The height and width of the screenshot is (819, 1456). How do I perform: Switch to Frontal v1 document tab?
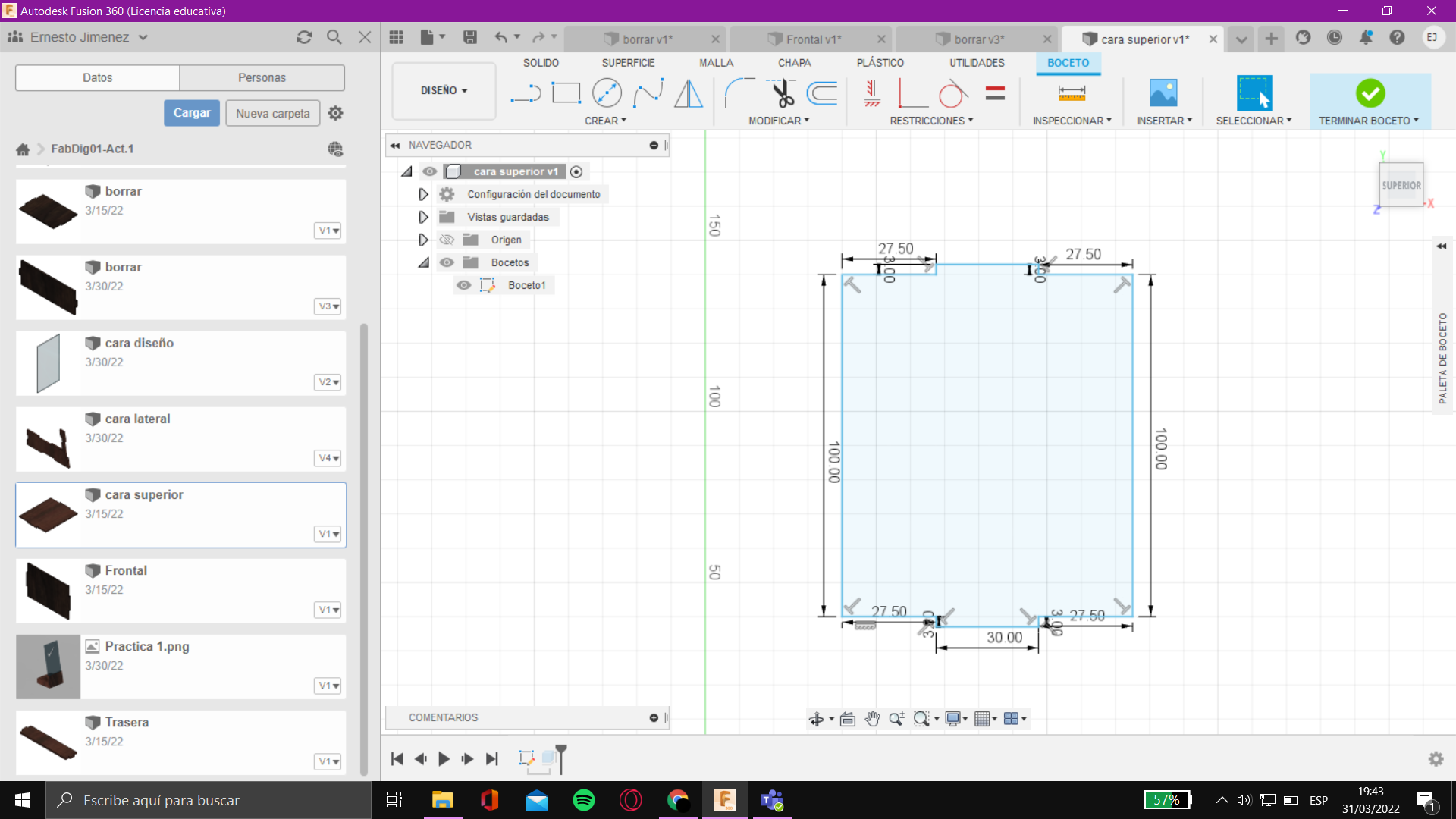pyautogui.click(x=813, y=39)
